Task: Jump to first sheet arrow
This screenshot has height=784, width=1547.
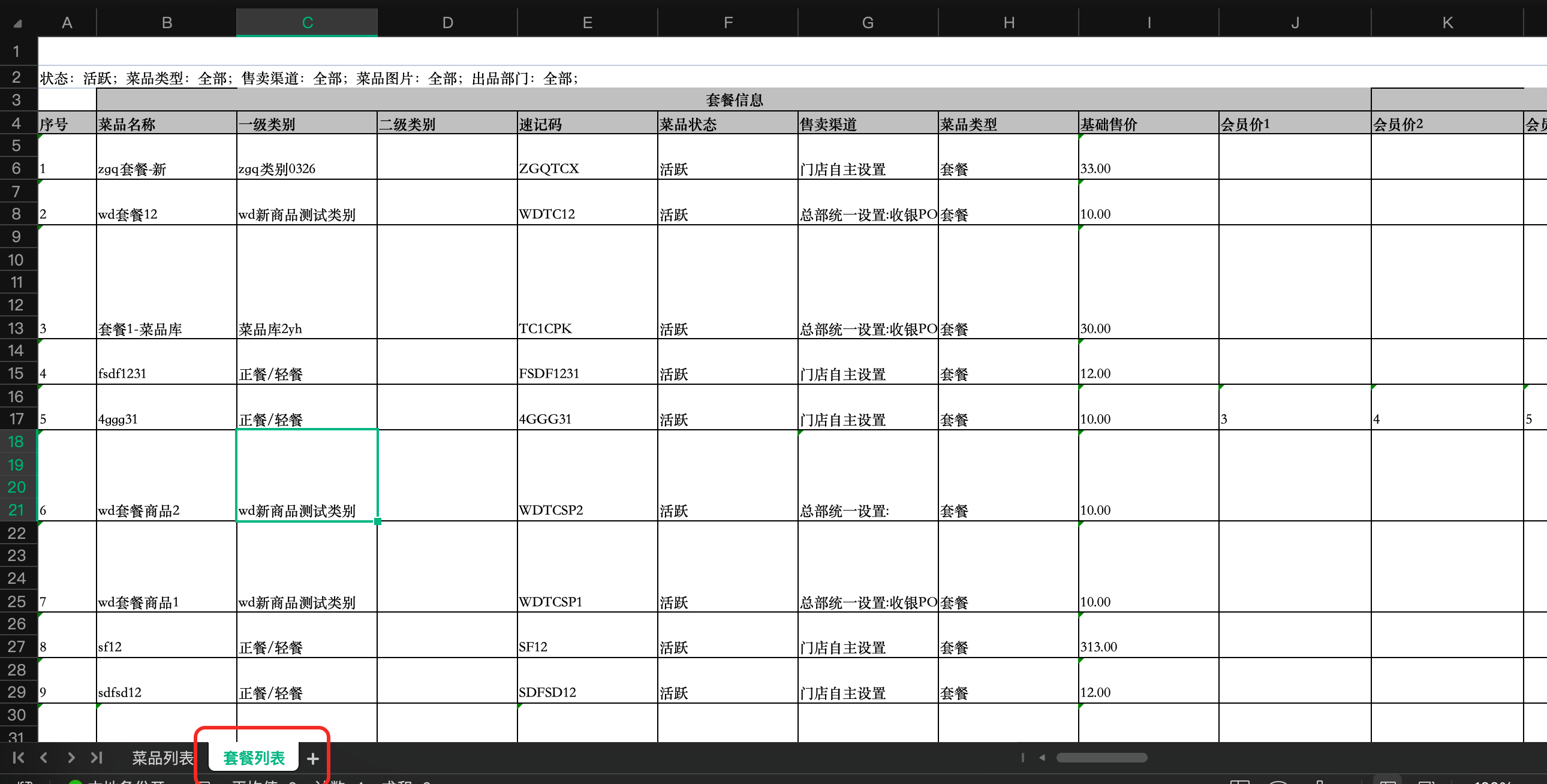Action: pos(18,758)
